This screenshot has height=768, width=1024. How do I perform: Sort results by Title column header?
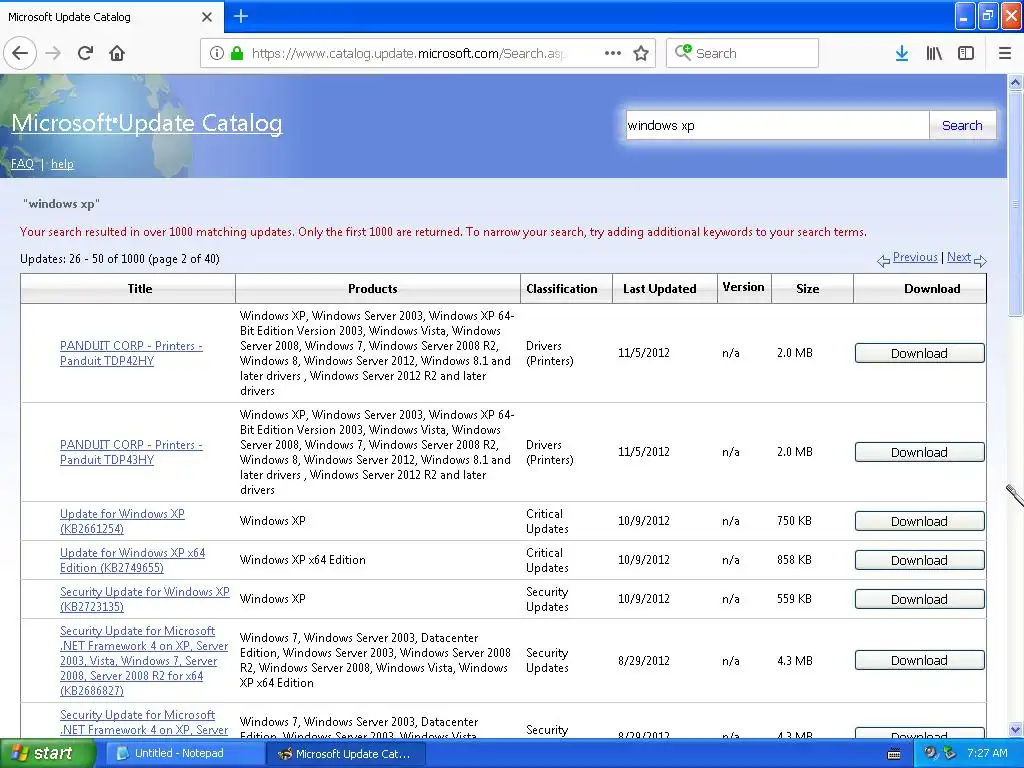[128, 289]
